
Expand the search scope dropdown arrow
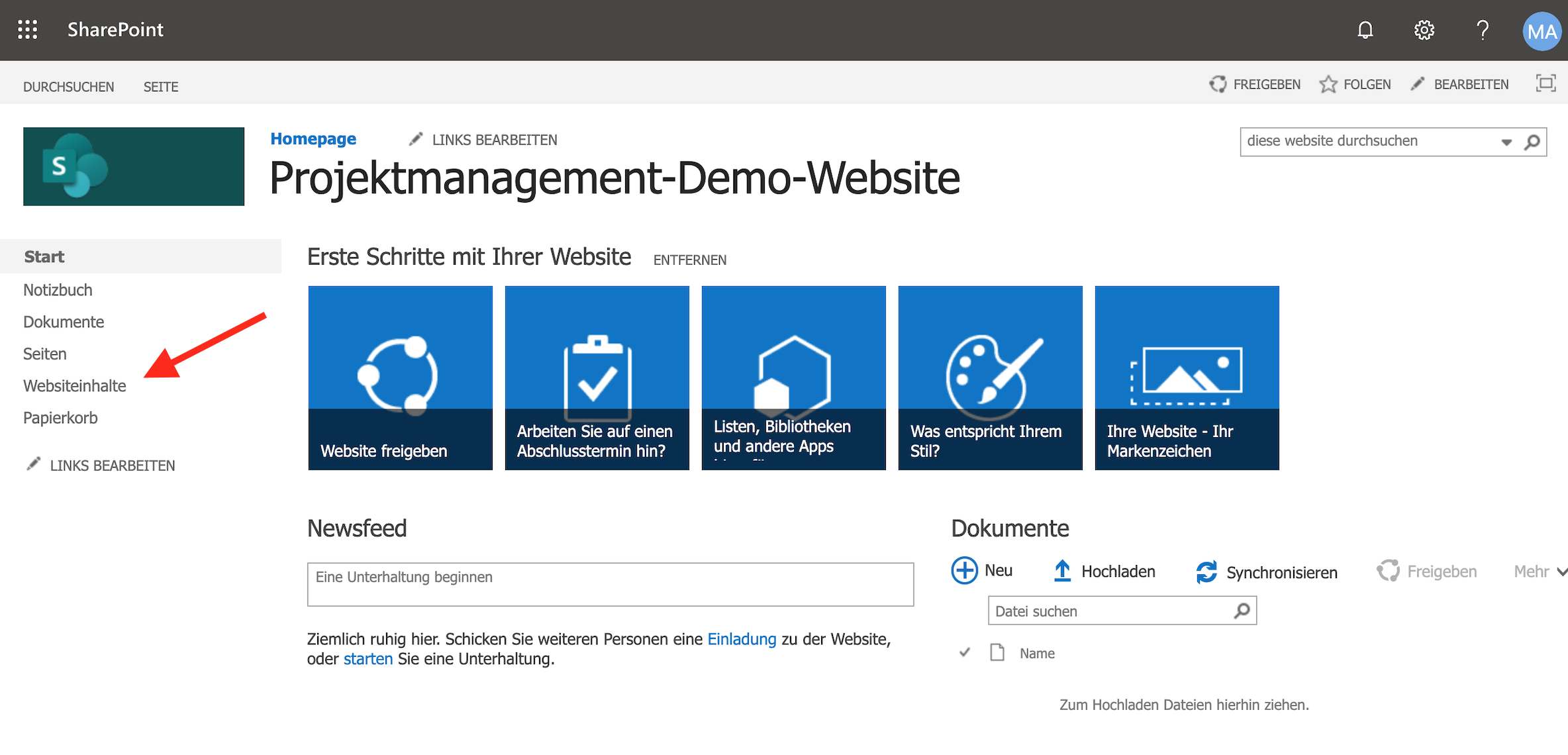(1506, 142)
